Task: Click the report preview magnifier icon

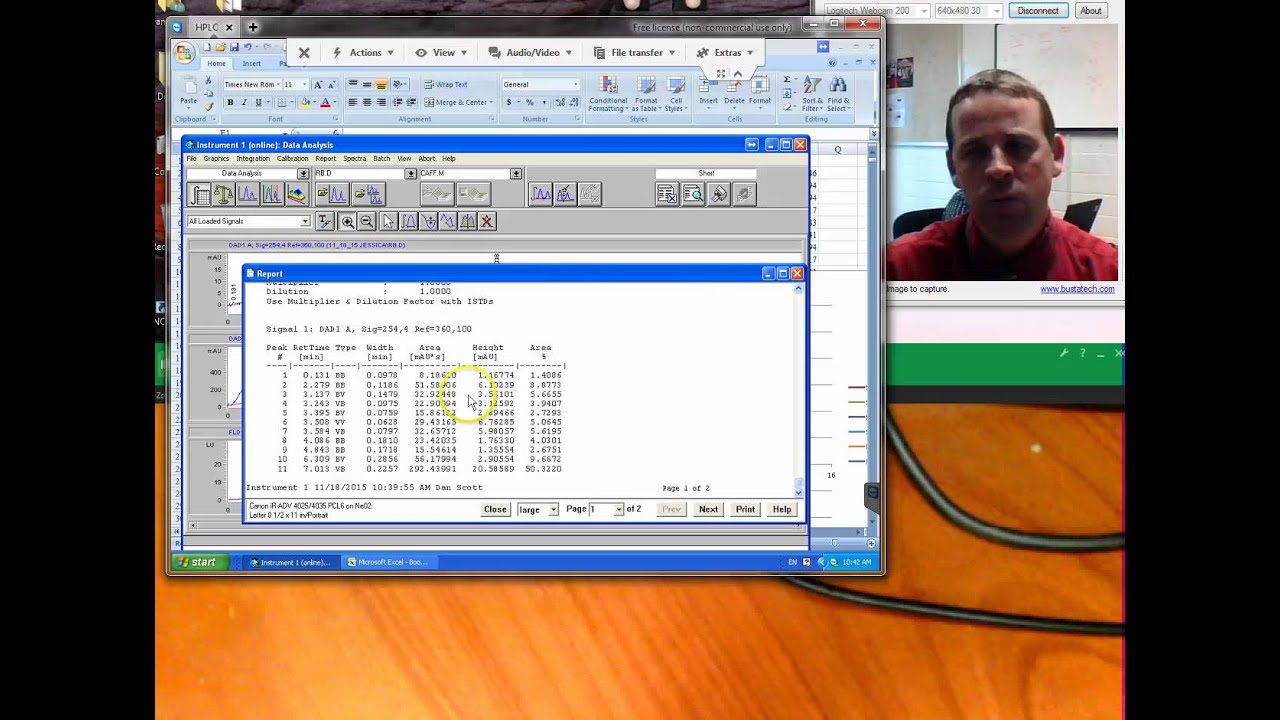Action: pyautogui.click(x=693, y=195)
